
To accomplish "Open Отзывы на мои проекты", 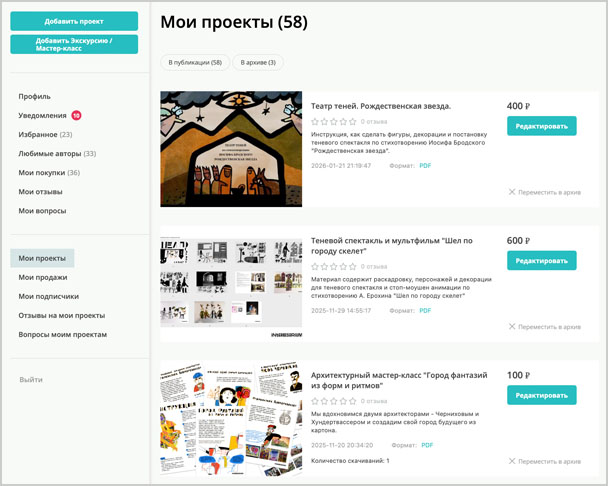I will point(62,315).
